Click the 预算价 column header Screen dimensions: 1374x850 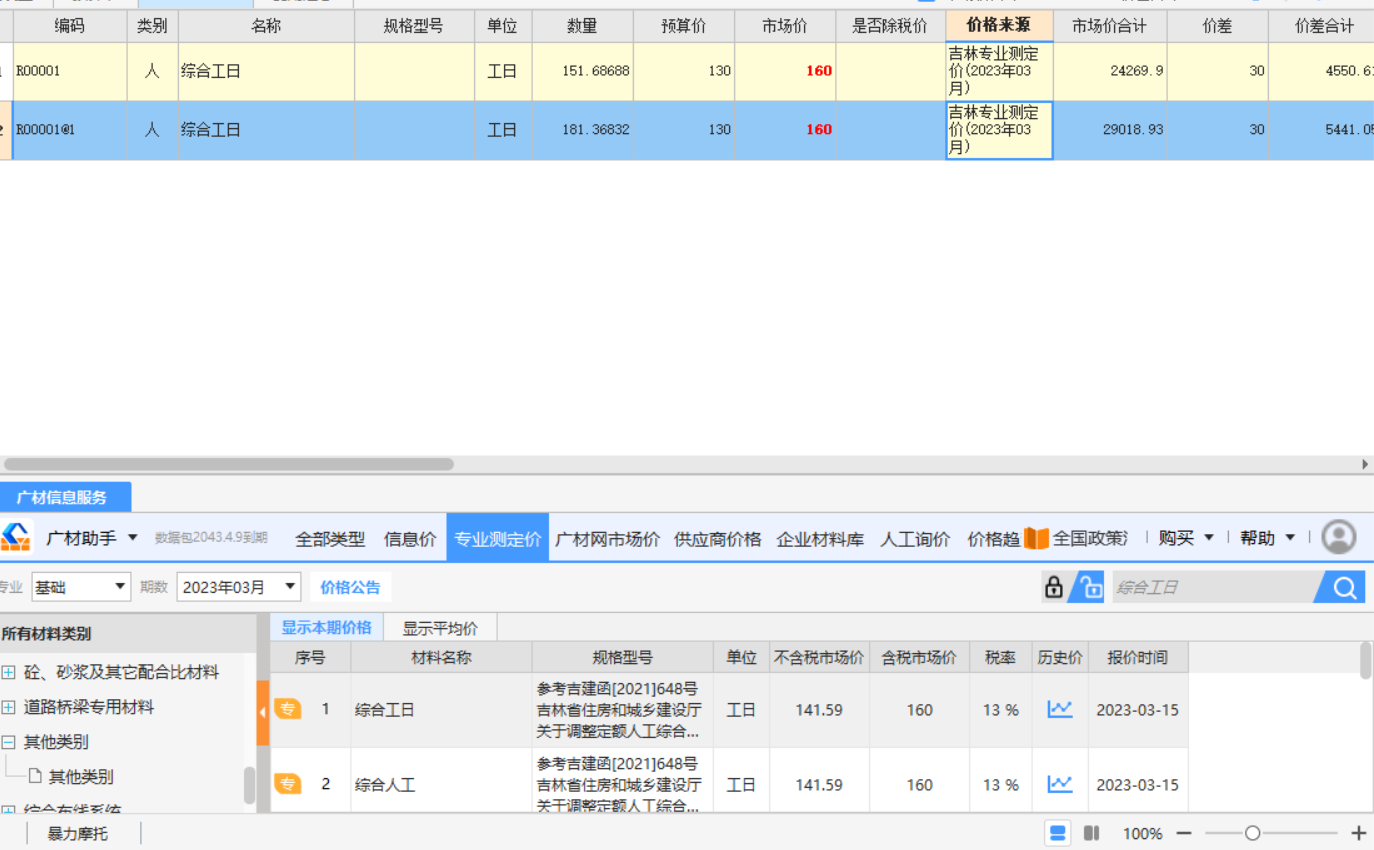point(683,26)
